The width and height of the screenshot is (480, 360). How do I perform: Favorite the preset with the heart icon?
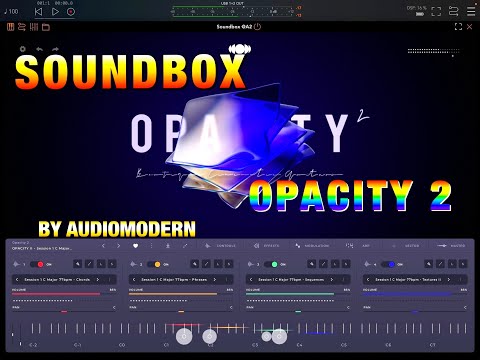pyautogui.click(x=136, y=246)
